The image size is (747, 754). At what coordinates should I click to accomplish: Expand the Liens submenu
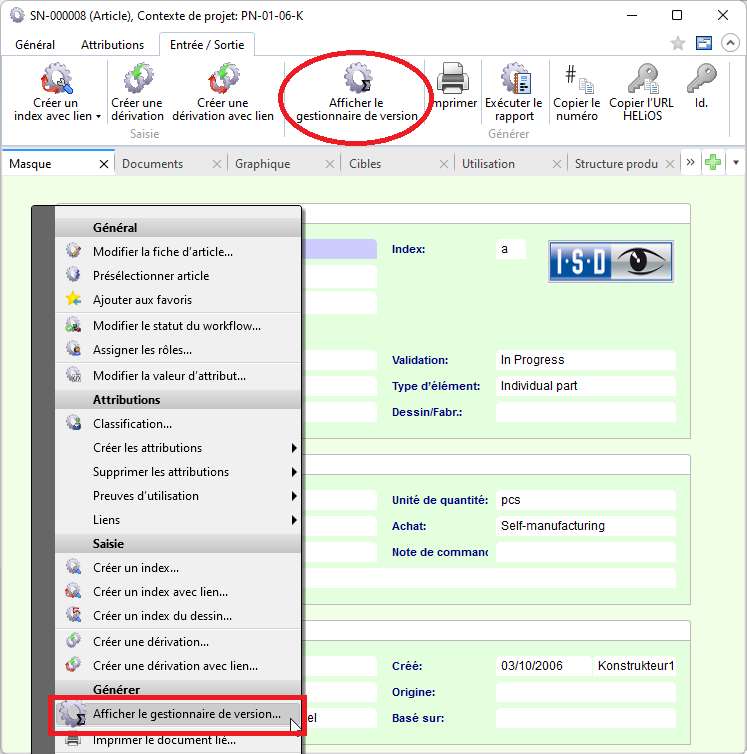pos(178,520)
